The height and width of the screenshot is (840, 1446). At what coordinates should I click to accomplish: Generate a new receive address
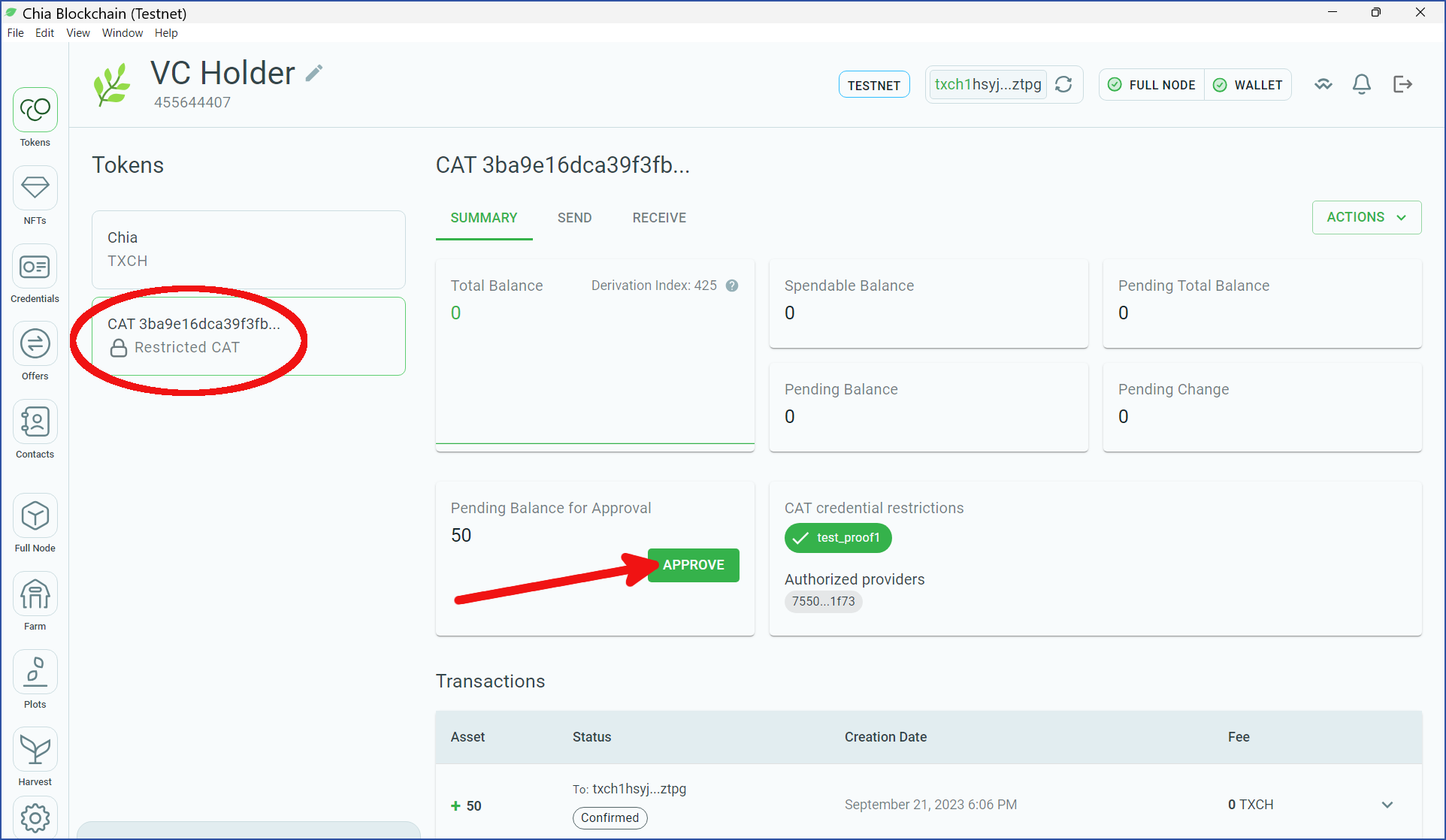tap(1063, 84)
